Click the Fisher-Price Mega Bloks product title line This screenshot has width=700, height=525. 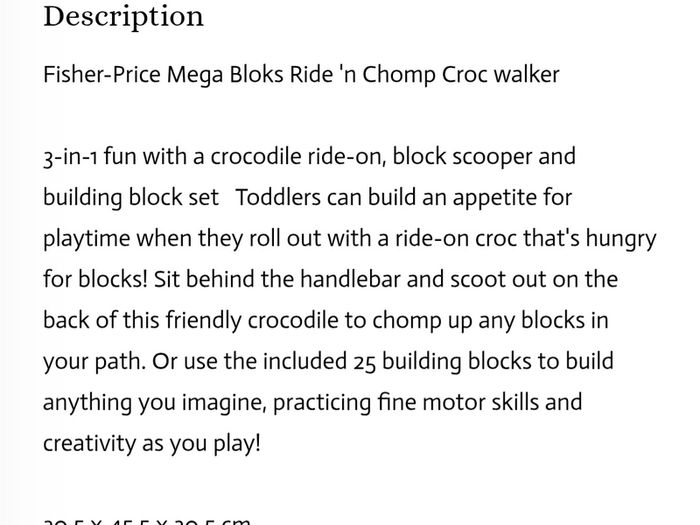click(x=301, y=75)
